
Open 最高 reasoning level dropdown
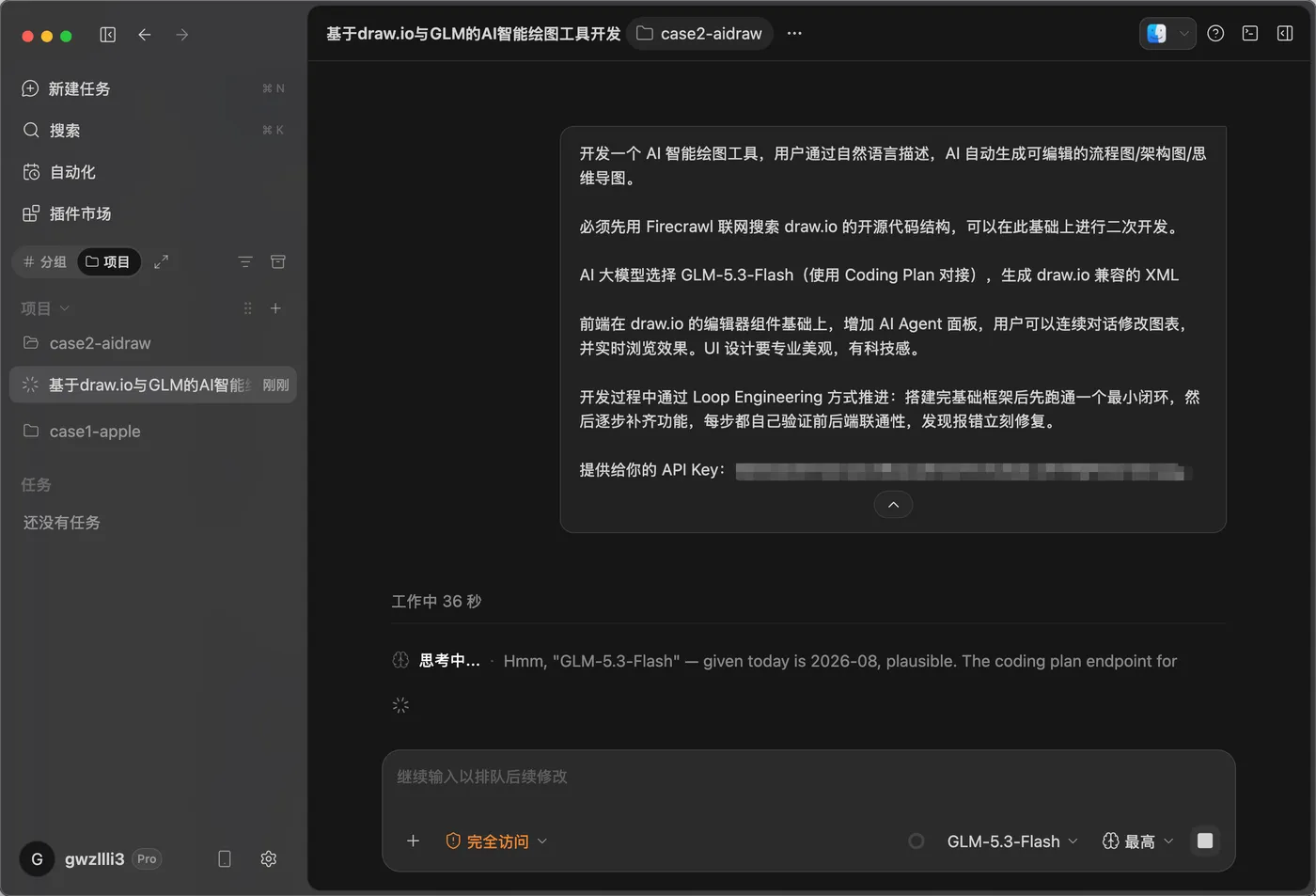pyautogui.click(x=1138, y=841)
